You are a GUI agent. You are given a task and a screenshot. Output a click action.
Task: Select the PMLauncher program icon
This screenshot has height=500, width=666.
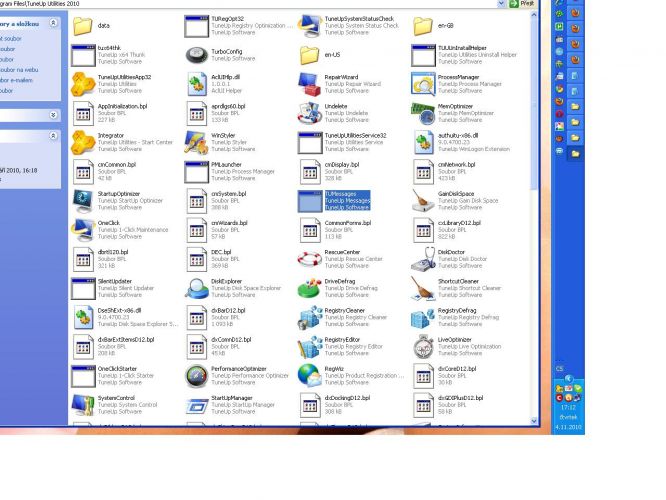point(196,172)
